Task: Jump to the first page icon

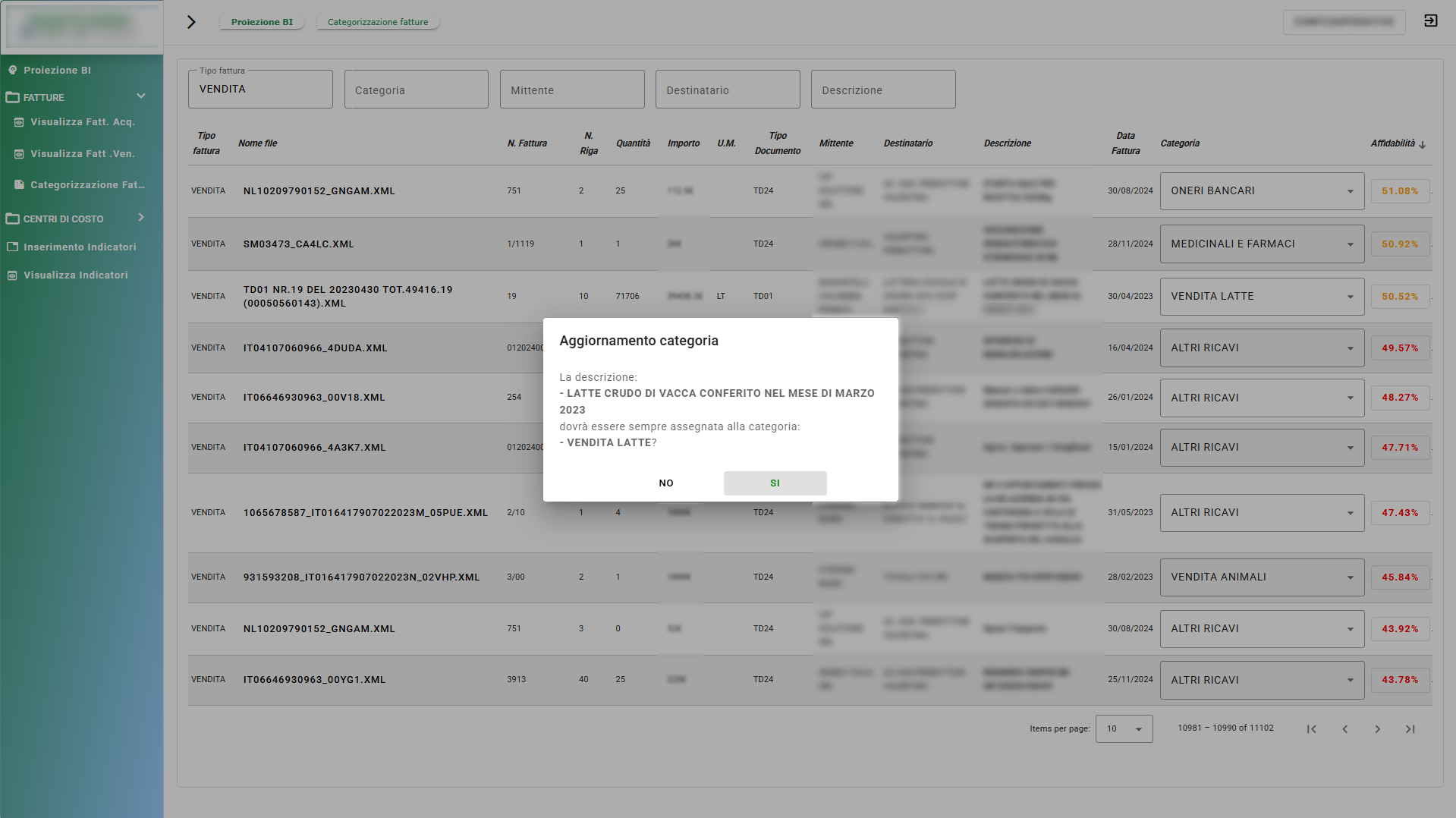Action: click(x=1311, y=729)
